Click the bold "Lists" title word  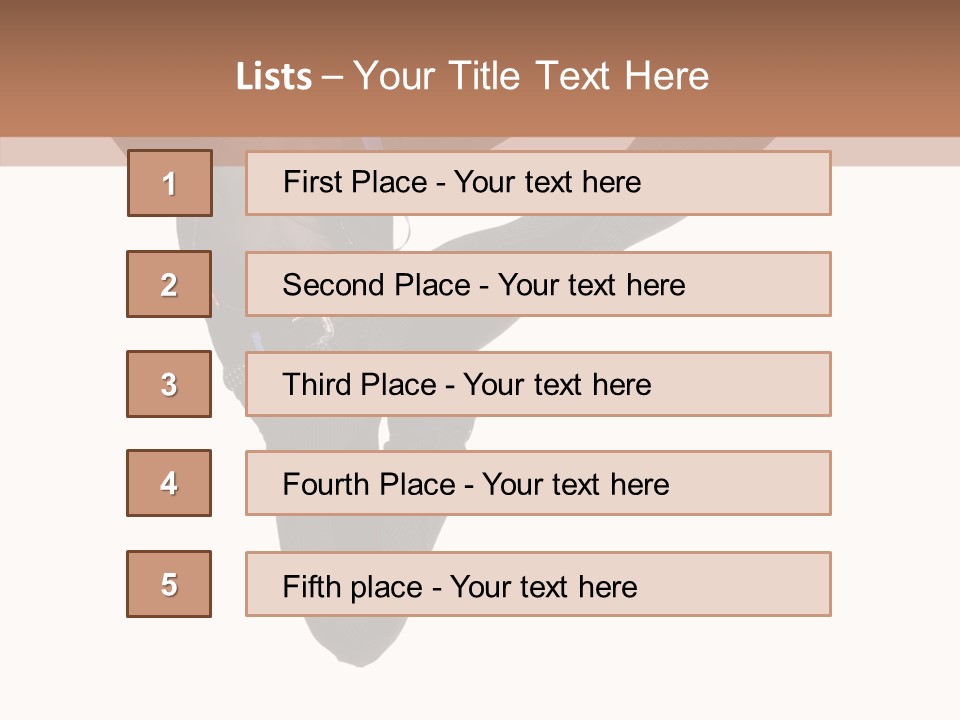(273, 77)
